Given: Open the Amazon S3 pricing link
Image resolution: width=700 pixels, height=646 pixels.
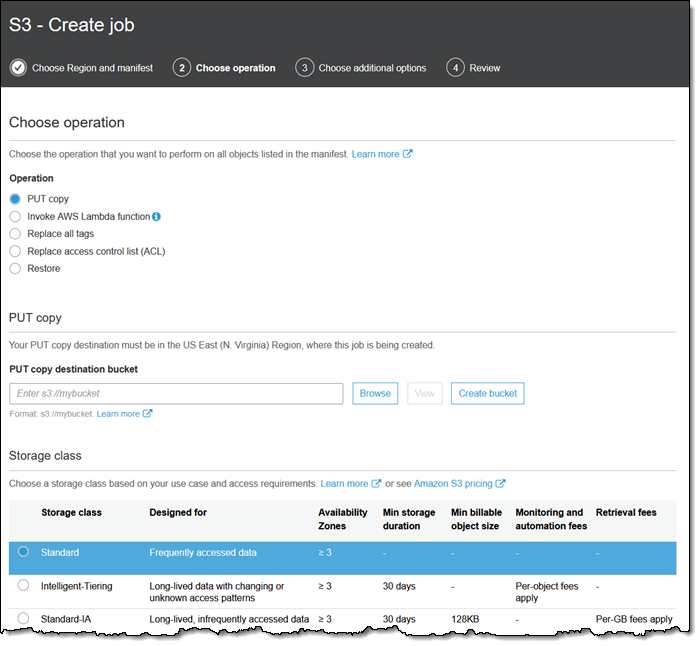Looking at the screenshot, I should point(453,483).
